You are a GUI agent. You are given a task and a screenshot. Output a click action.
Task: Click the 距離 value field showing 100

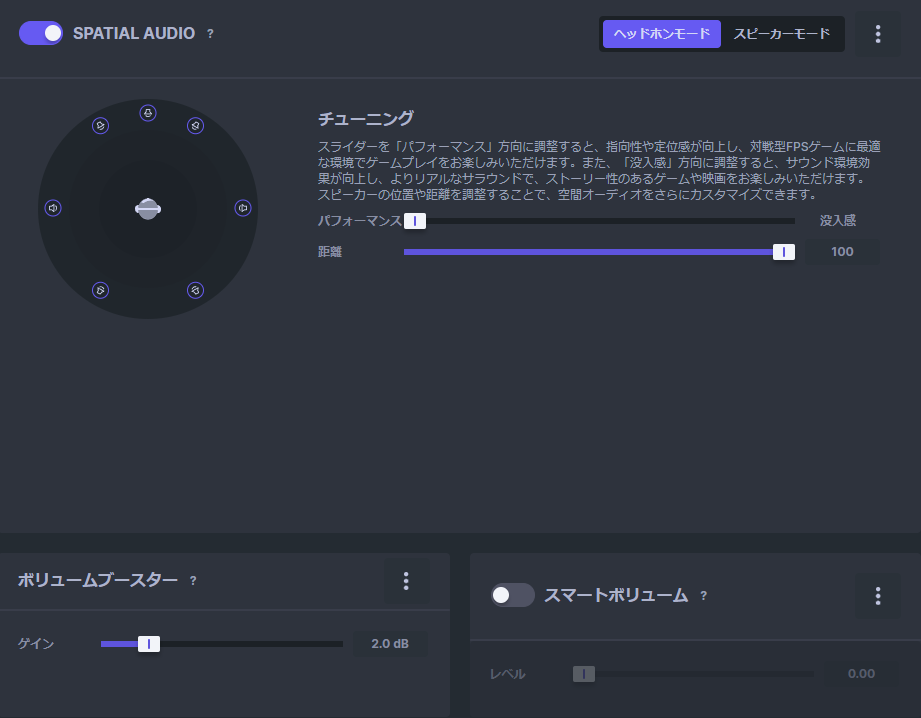tap(842, 252)
